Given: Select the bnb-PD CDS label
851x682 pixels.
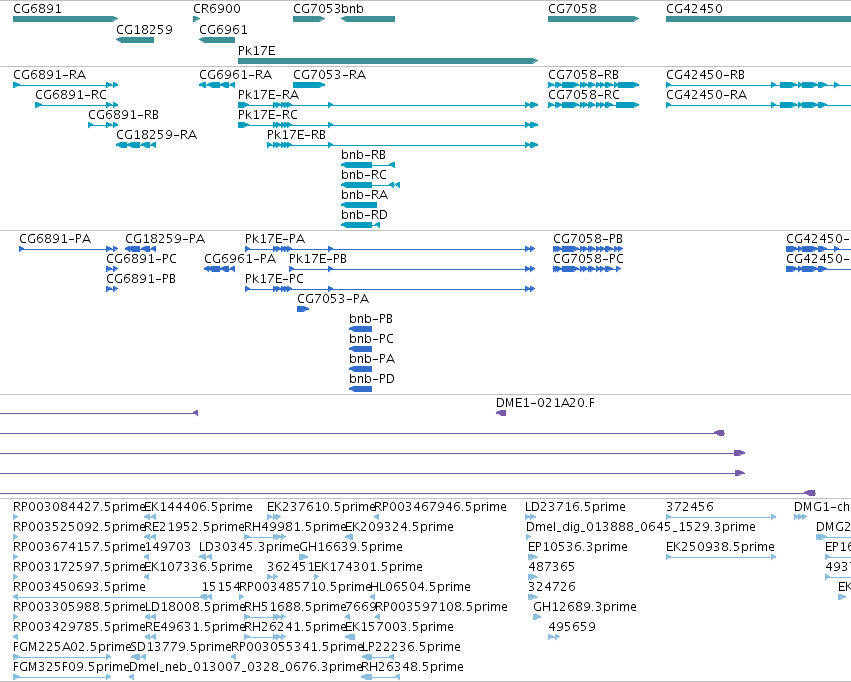Looking at the screenshot, I should (x=372, y=379).
